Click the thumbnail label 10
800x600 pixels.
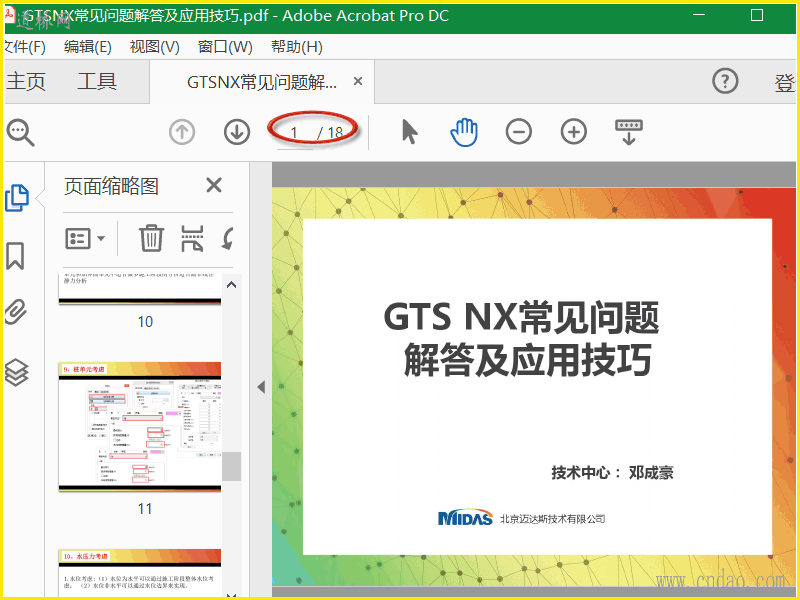pos(145,321)
